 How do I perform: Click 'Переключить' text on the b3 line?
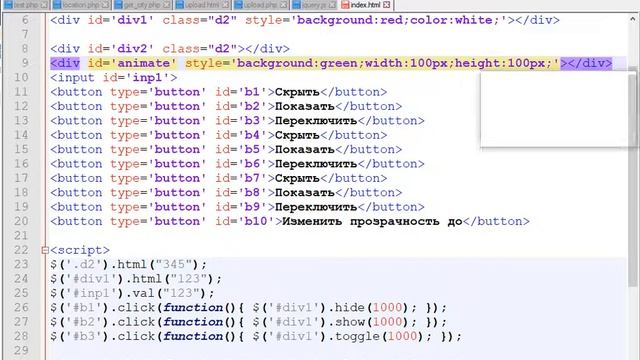click(316, 121)
